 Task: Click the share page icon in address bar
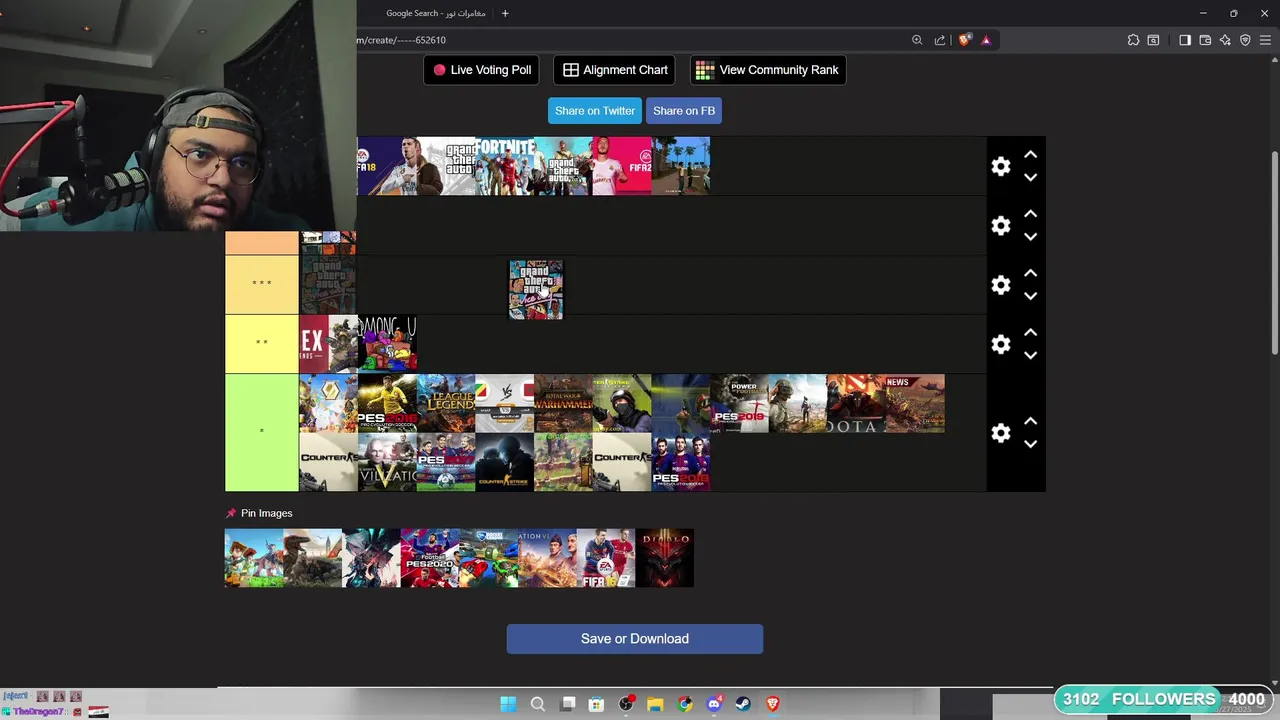point(940,40)
